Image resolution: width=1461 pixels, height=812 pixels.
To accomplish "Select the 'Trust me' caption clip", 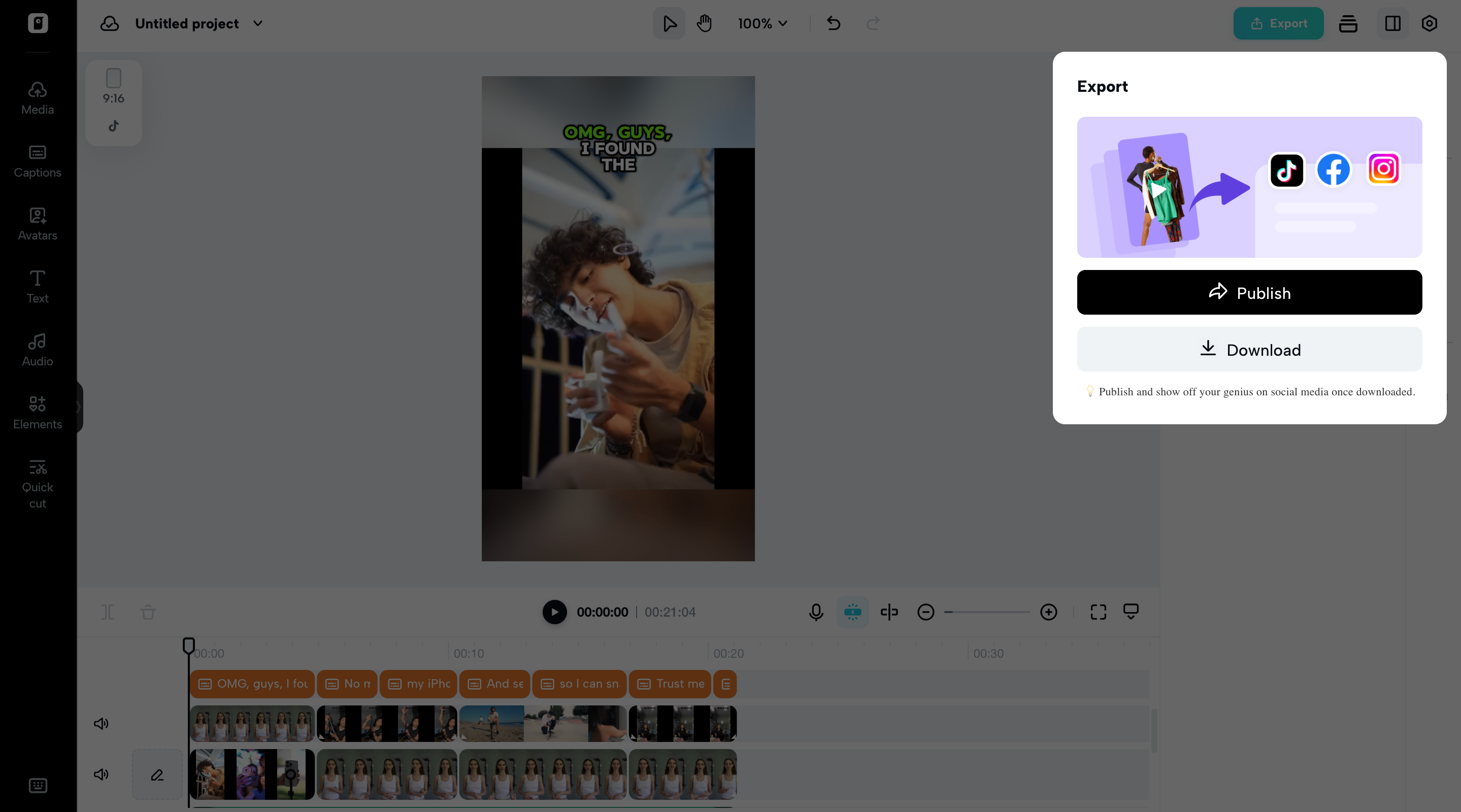I will (670, 684).
